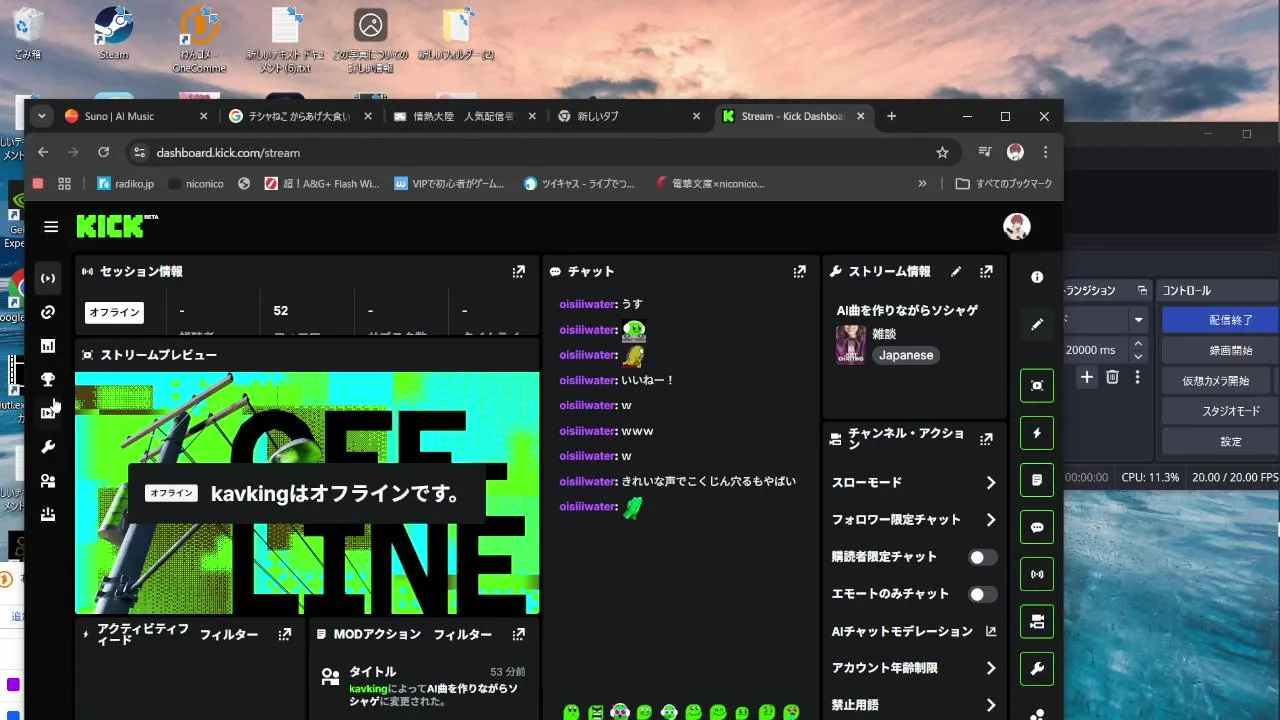The height and width of the screenshot is (720, 1280).
Task: Open the download tray icon in left sidebar
Action: pos(48,515)
